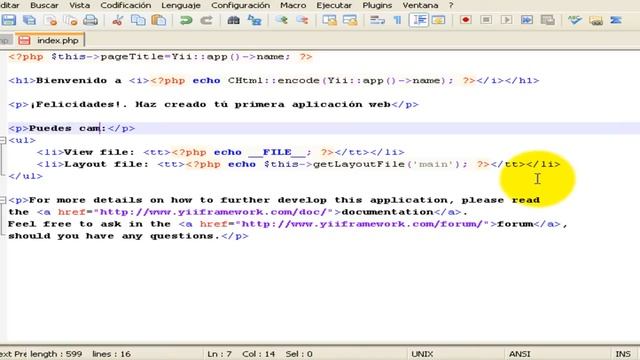
Task: Click the ANSI encoding status entry
Action: [x=520, y=354]
